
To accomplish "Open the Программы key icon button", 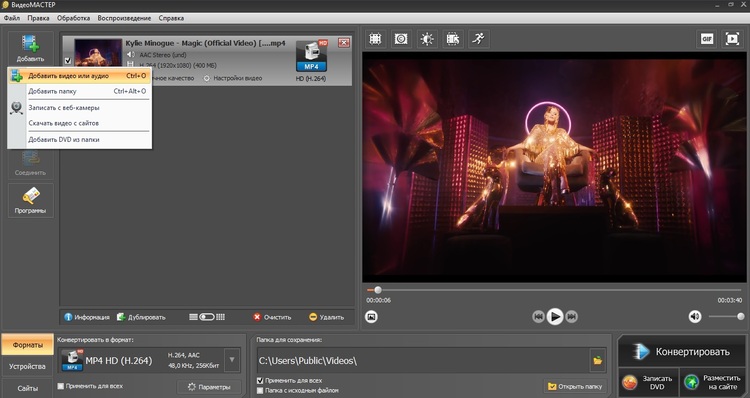I will pyautogui.click(x=31, y=200).
